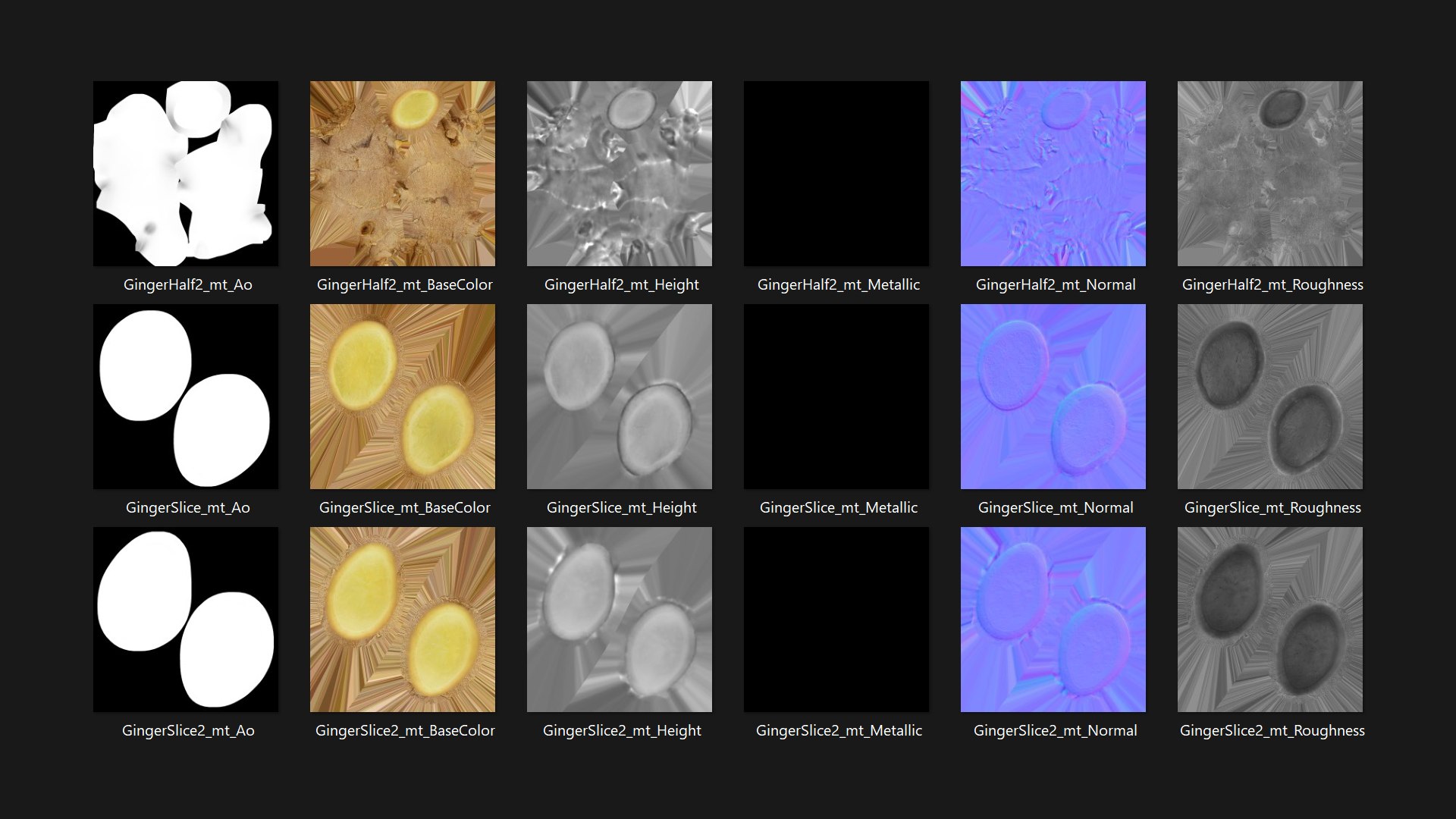The image size is (1456, 819).
Task: Select the black GingerSlice_mt_Metallic thumbnail
Action: point(836,397)
